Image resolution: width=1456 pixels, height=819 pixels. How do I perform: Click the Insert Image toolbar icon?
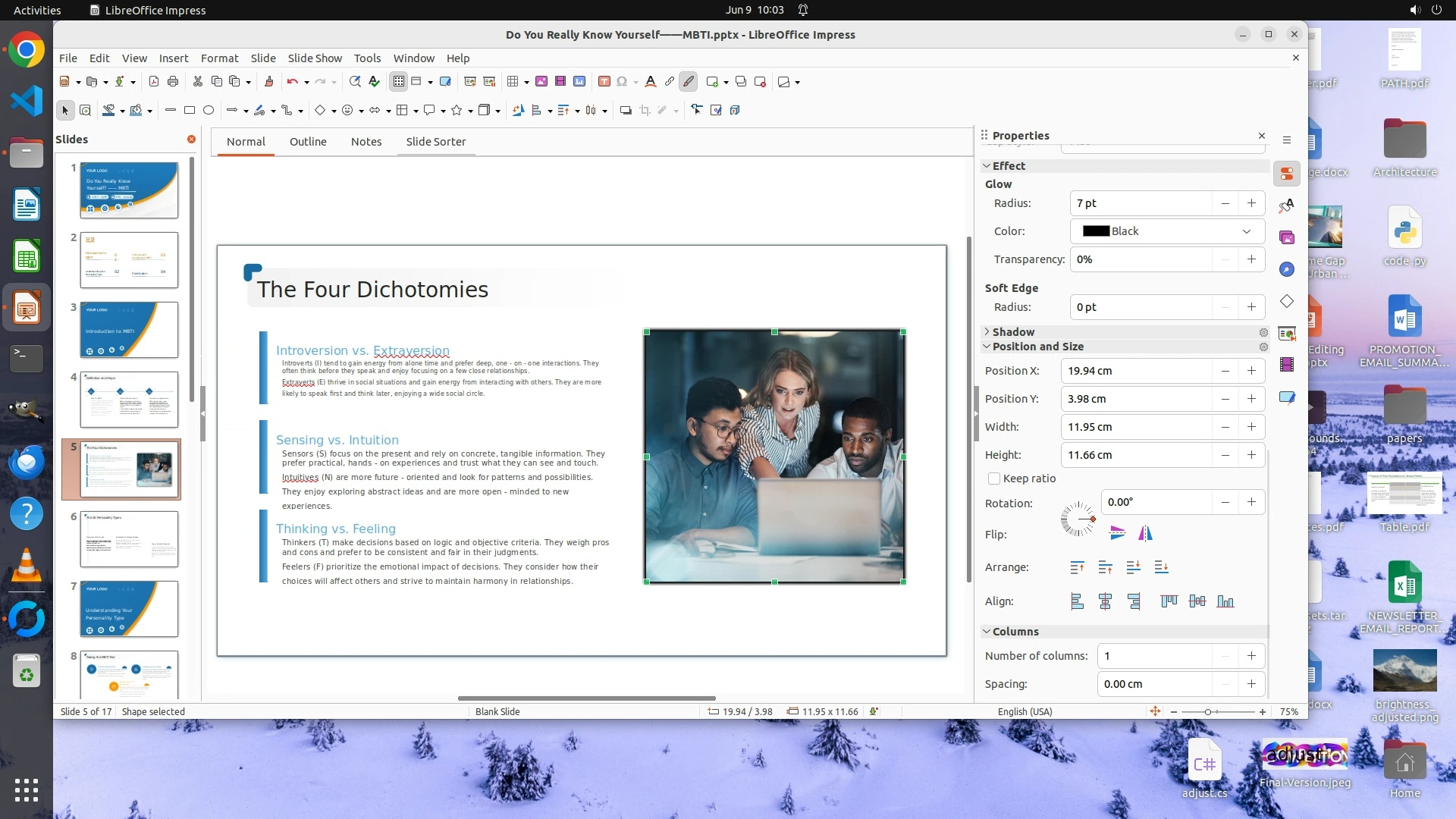(541, 82)
